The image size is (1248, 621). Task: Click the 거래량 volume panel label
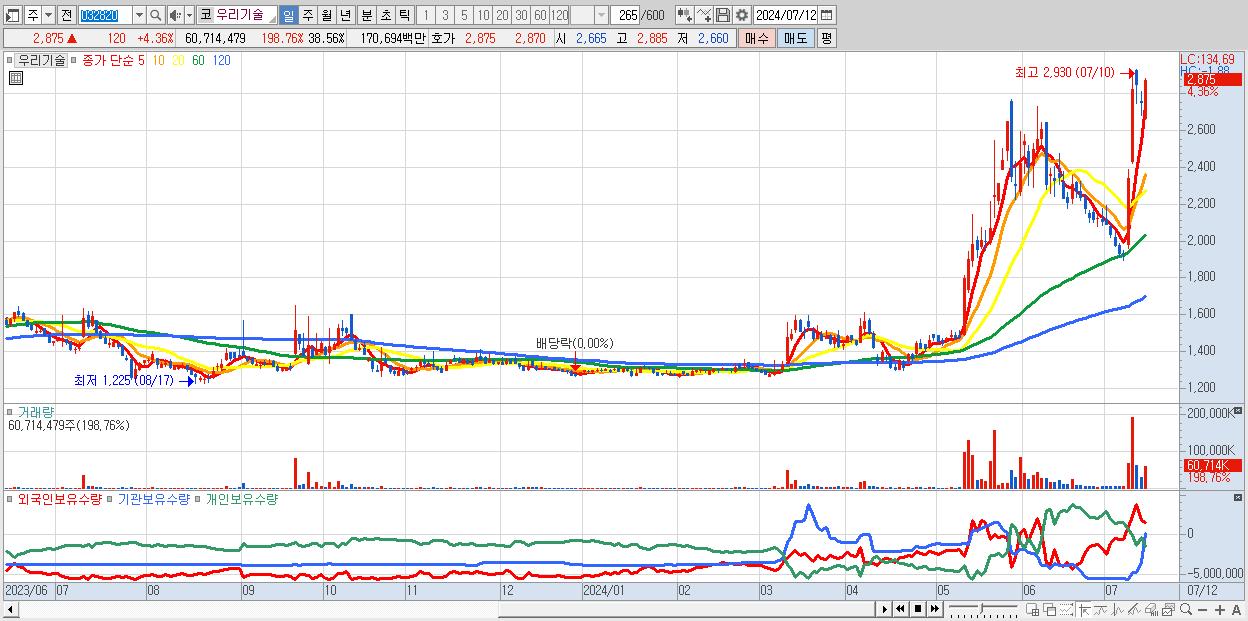[x=35, y=412]
